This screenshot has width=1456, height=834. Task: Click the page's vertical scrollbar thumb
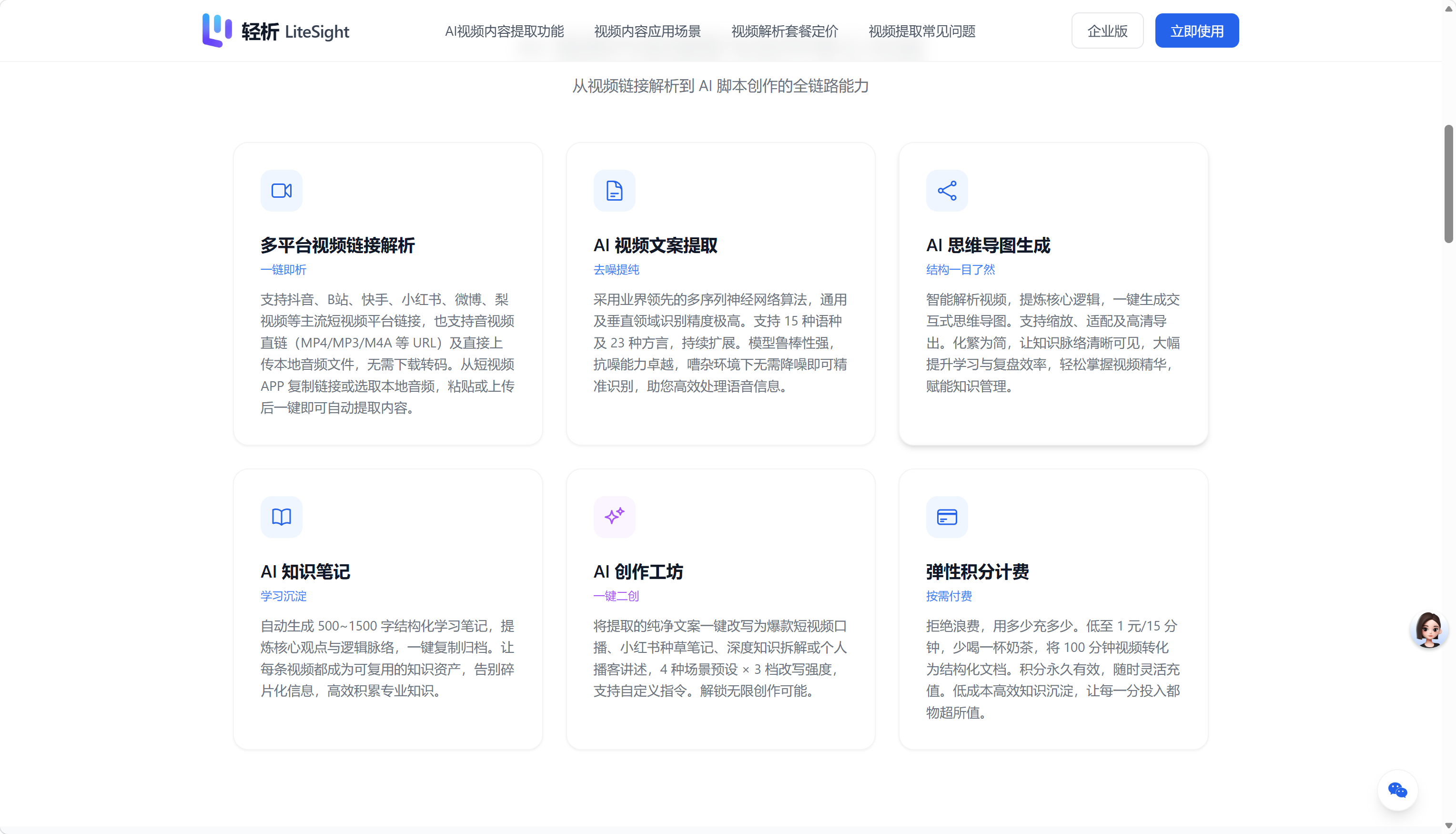(x=1448, y=184)
